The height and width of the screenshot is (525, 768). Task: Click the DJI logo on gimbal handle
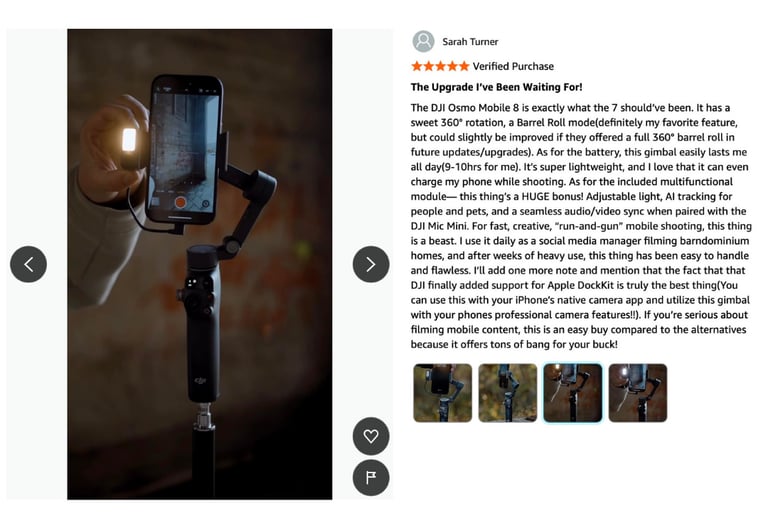pyautogui.click(x=200, y=381)
